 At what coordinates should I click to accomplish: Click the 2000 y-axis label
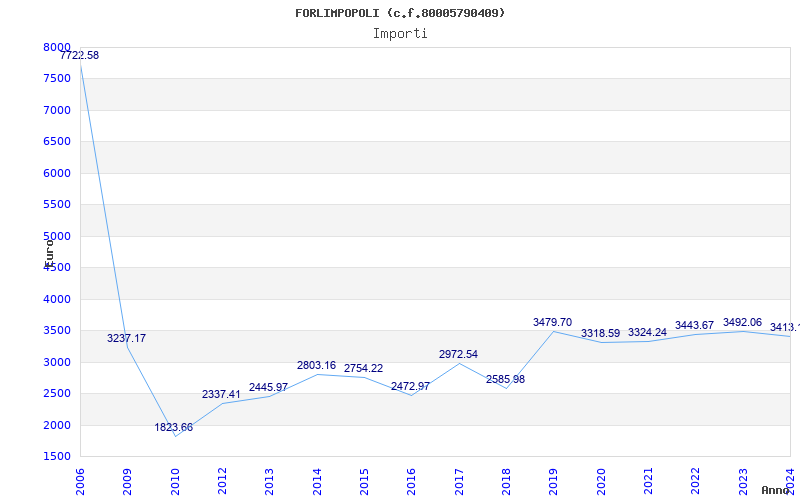tap(57, 425)
